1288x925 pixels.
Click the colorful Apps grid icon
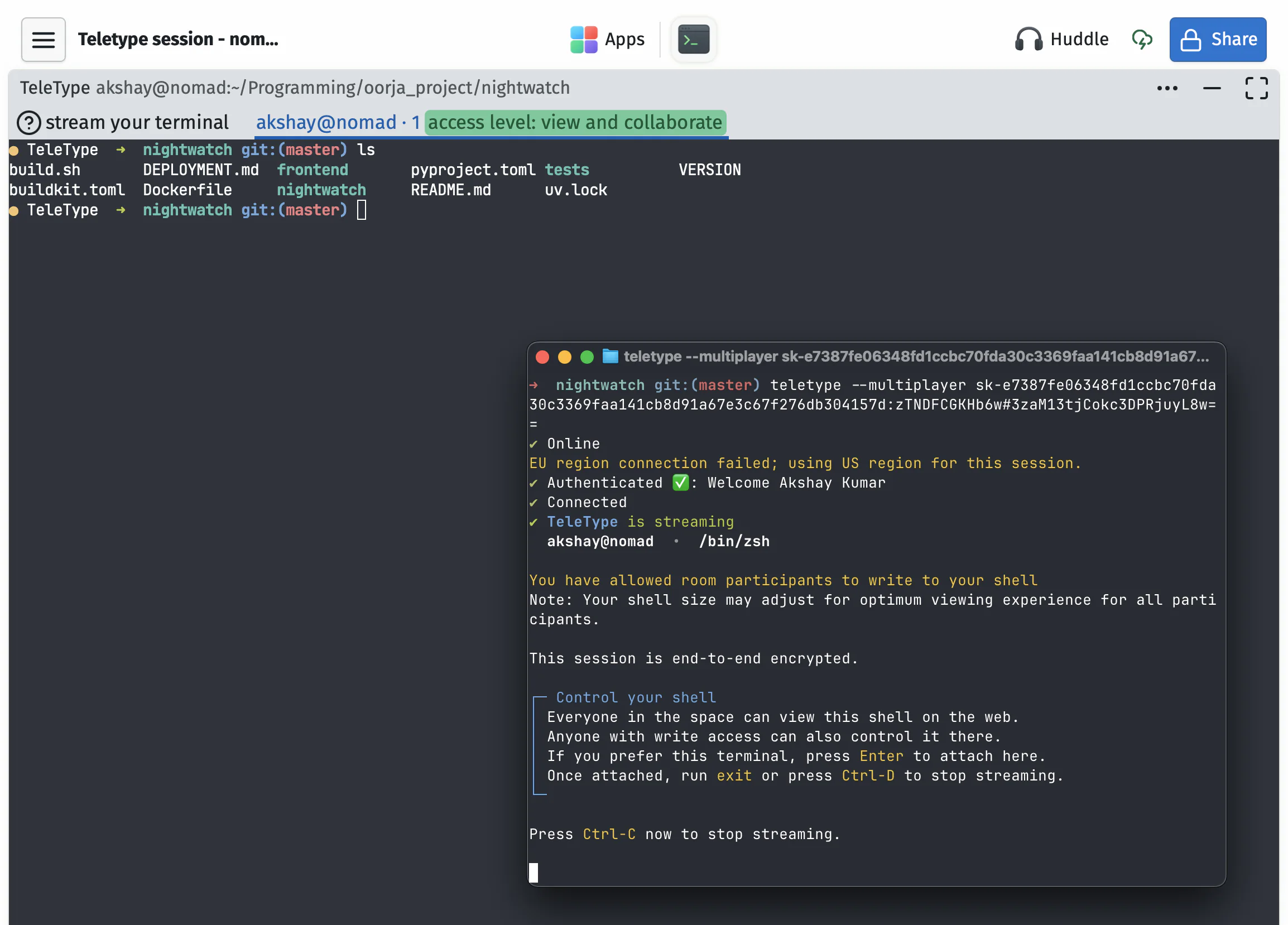click(583, 39)
